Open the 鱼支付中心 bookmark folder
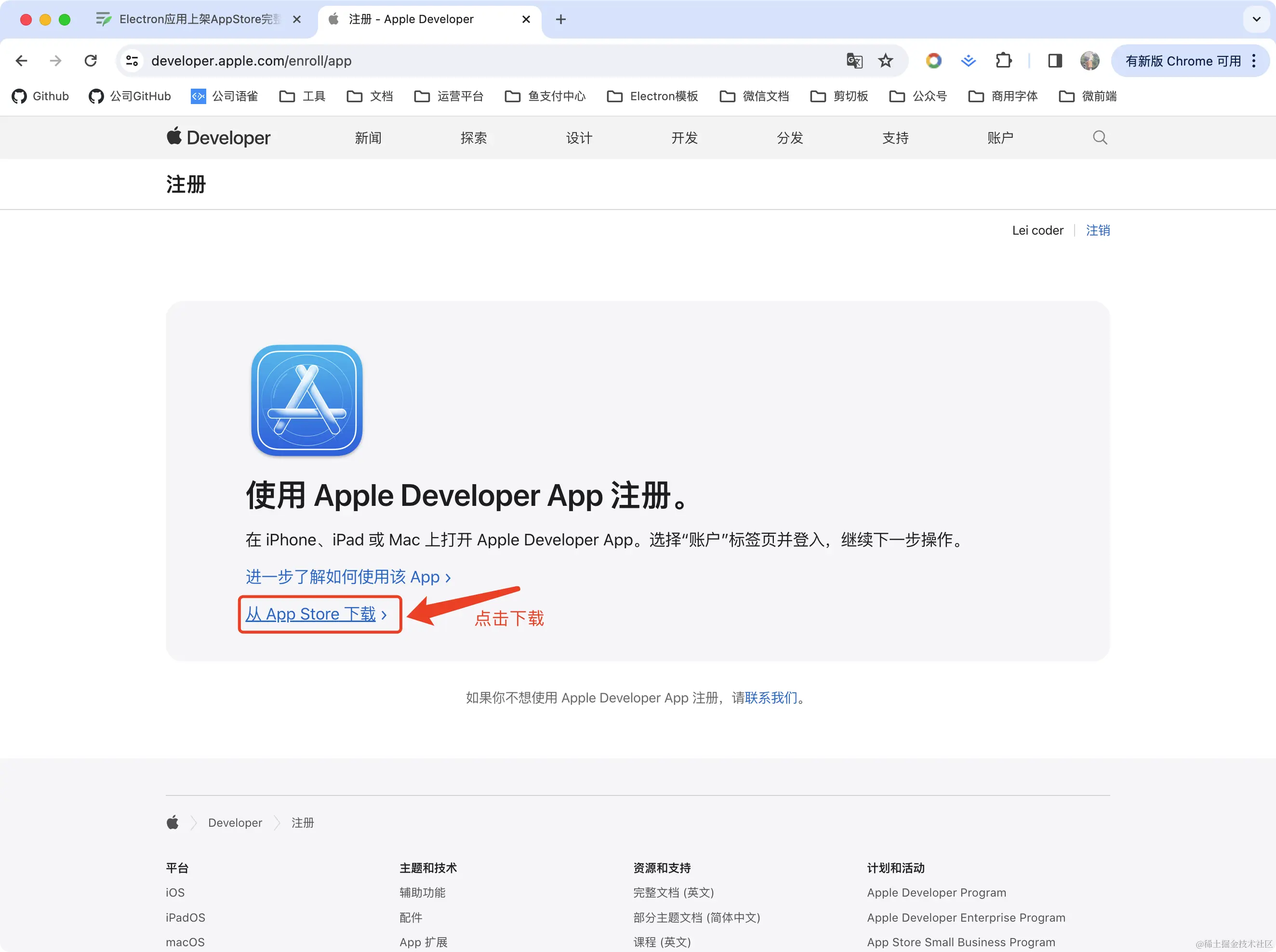 tap(545, 96)
